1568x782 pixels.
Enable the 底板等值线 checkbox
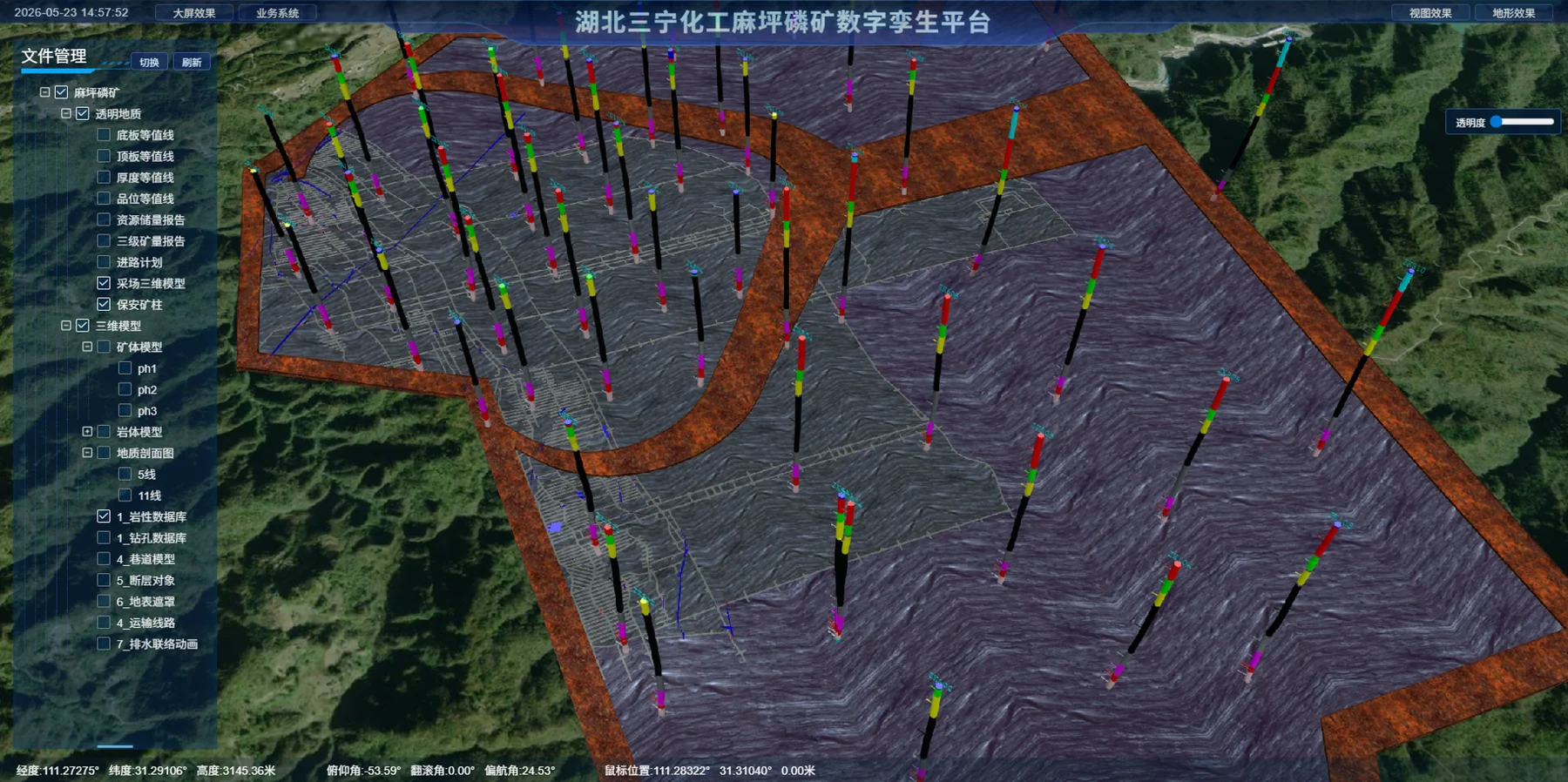point(104,135)
